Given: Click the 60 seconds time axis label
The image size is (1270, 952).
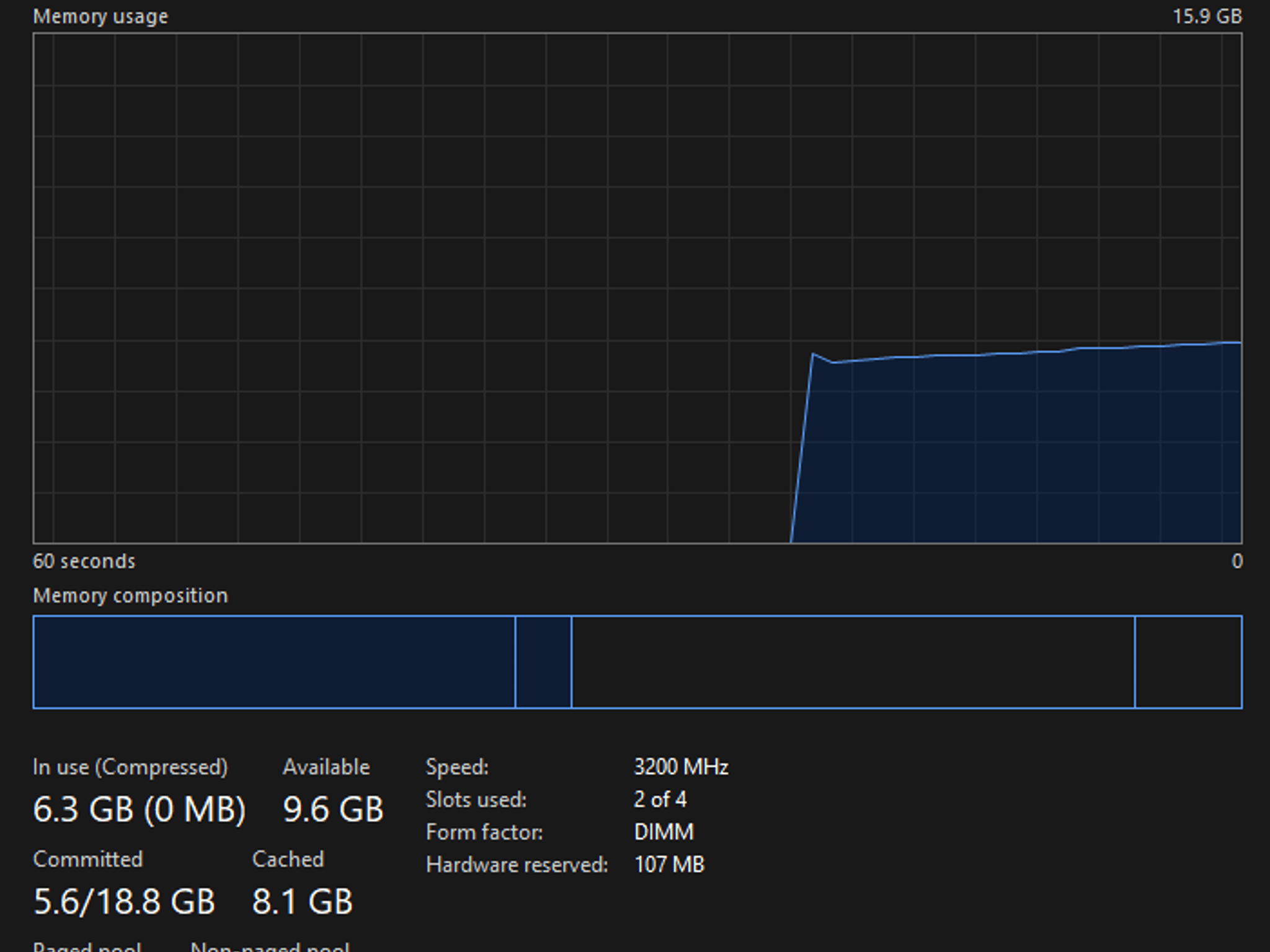Looking at the screenshot, I should coord(84,561).
